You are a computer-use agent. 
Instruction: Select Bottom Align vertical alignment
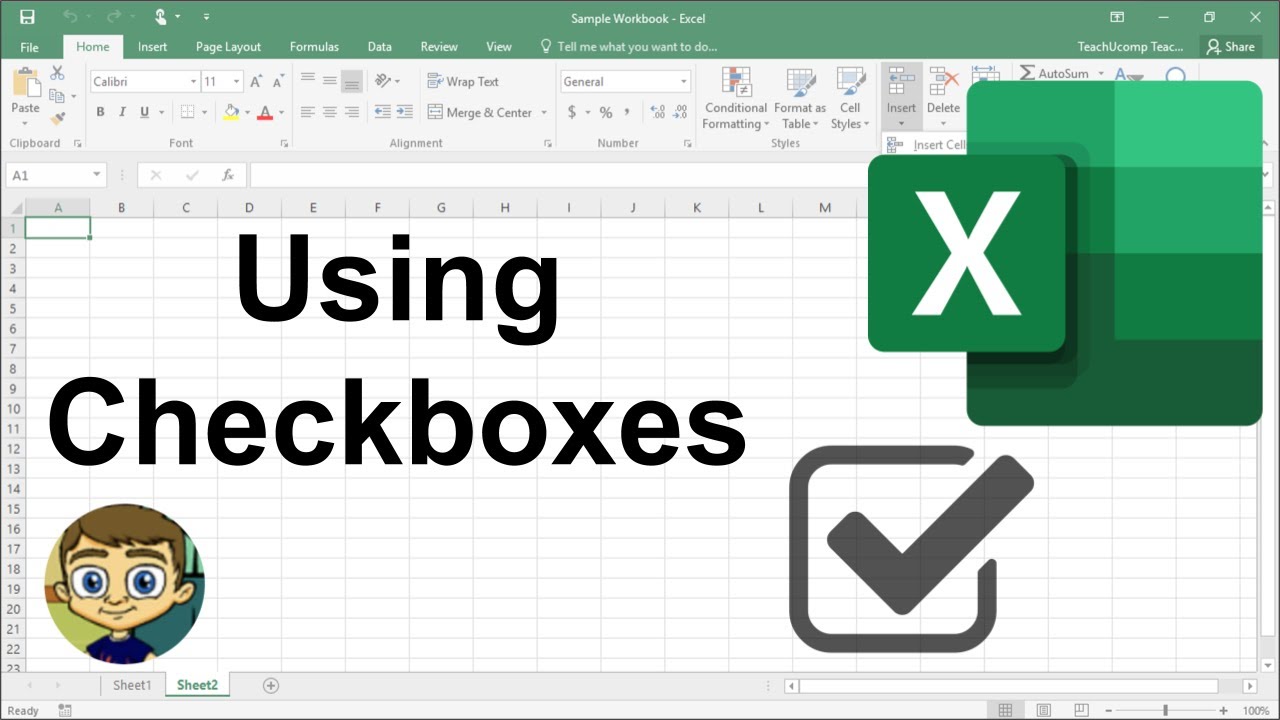(x=352, y=81)
